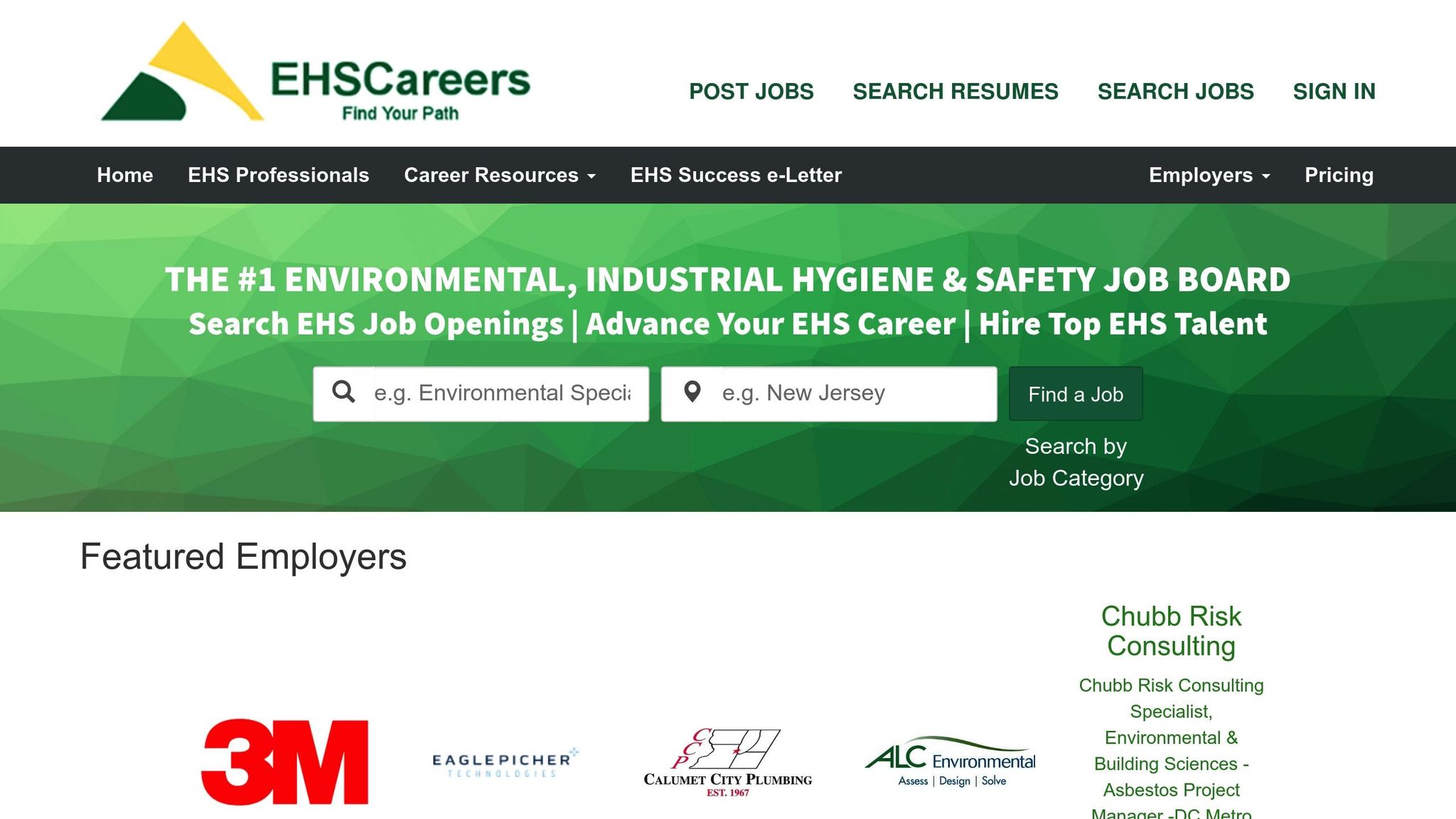The image size is (1456, 819).
Task: Open the 3M employer logo
Action: pos(284,761)
